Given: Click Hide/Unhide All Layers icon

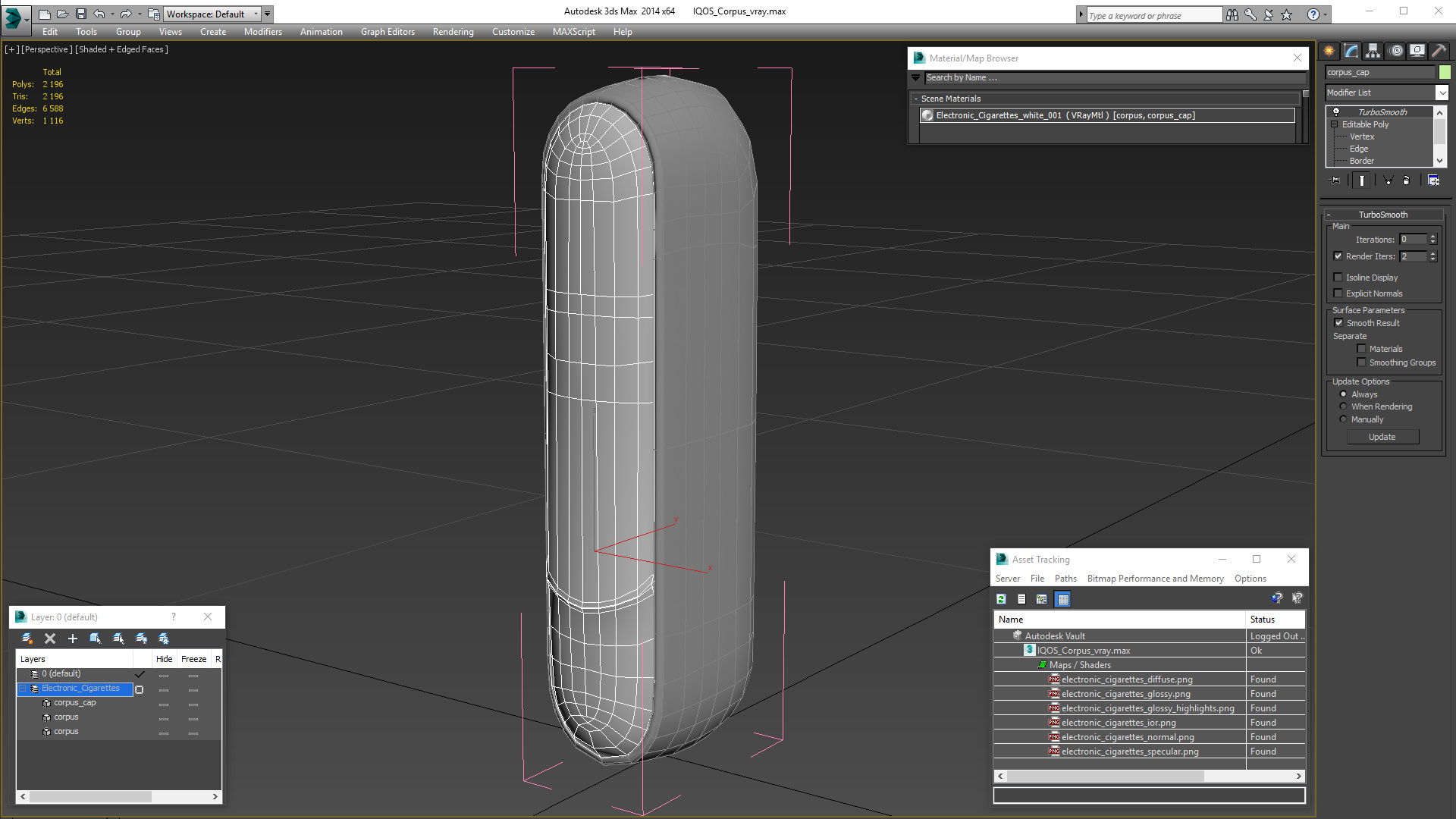Looking at the screenshot, I should click(x=141, y=639).
